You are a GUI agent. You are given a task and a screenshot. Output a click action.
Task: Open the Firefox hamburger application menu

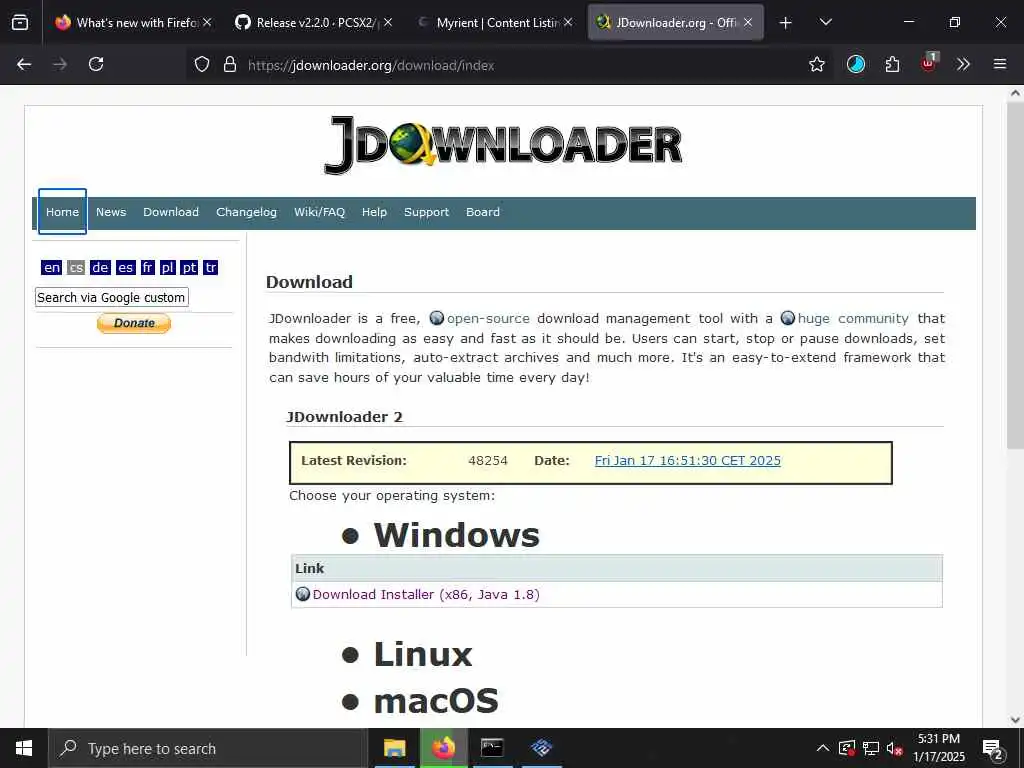(x=999, y=64)
